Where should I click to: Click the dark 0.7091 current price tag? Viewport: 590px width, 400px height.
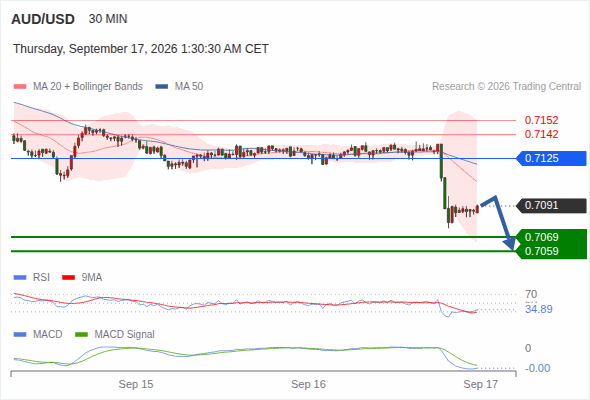point(551,205)
